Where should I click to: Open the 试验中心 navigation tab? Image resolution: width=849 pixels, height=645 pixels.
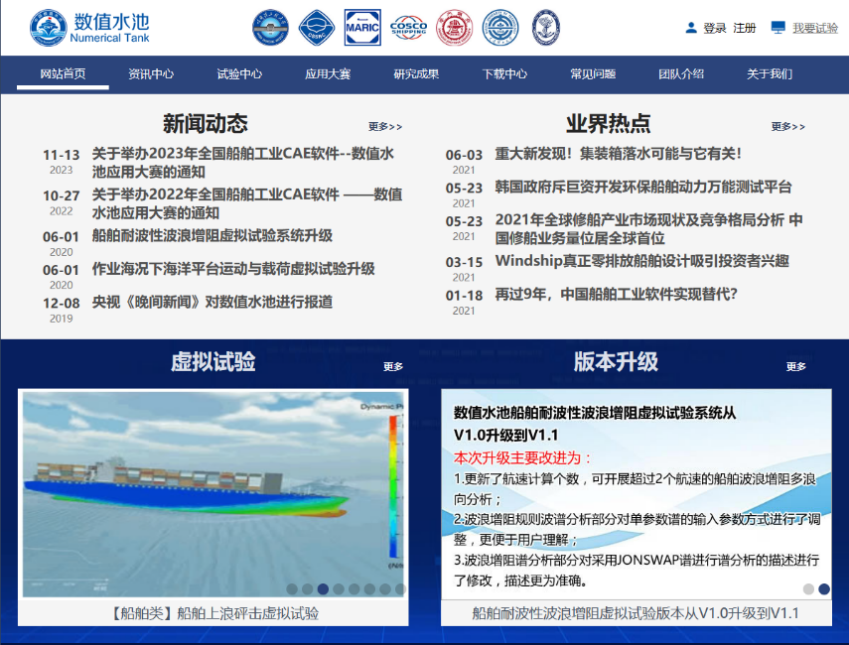(x=240, y=74)
